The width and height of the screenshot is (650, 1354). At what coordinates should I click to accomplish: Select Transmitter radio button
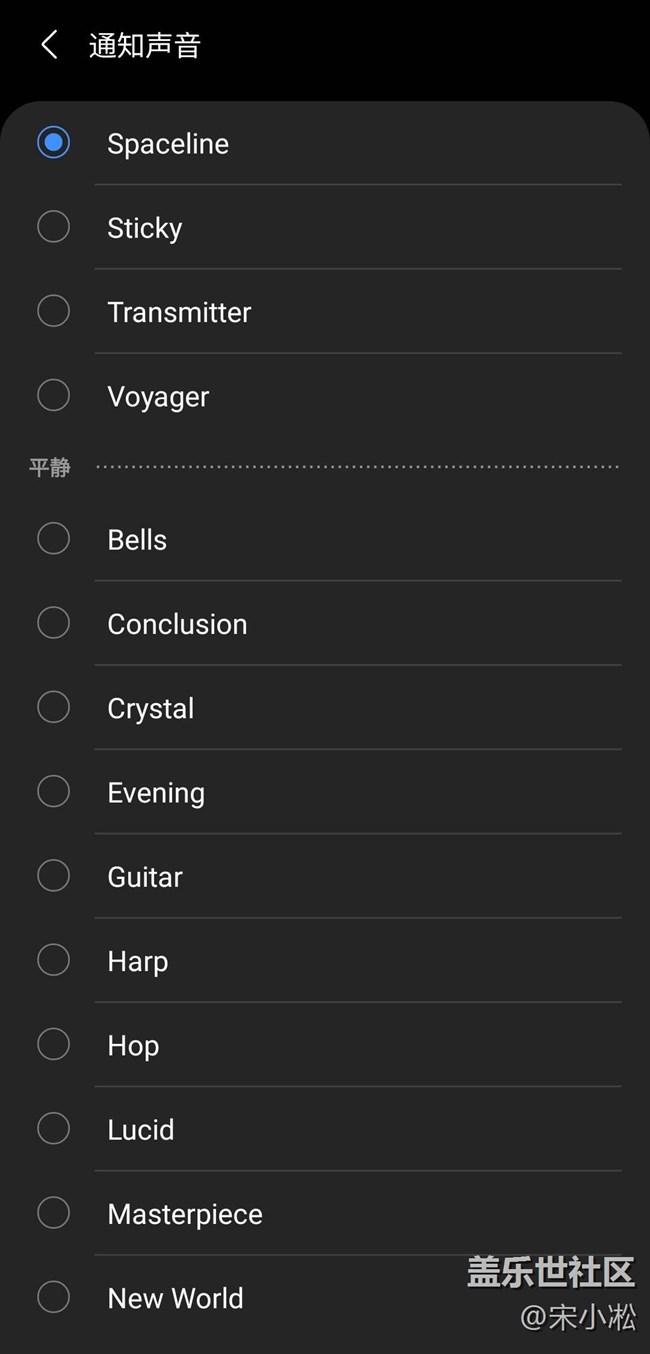pyautogui.click(x=53, y=311)
